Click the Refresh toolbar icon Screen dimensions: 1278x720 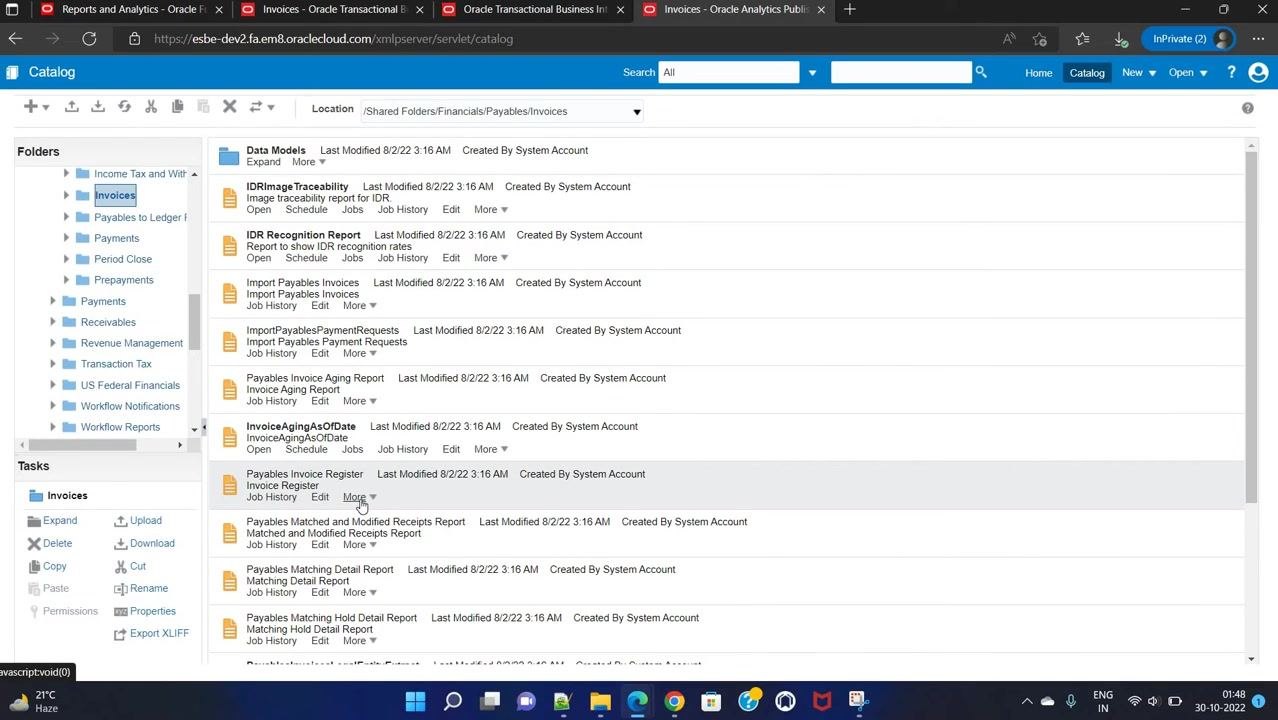[124, 106]
